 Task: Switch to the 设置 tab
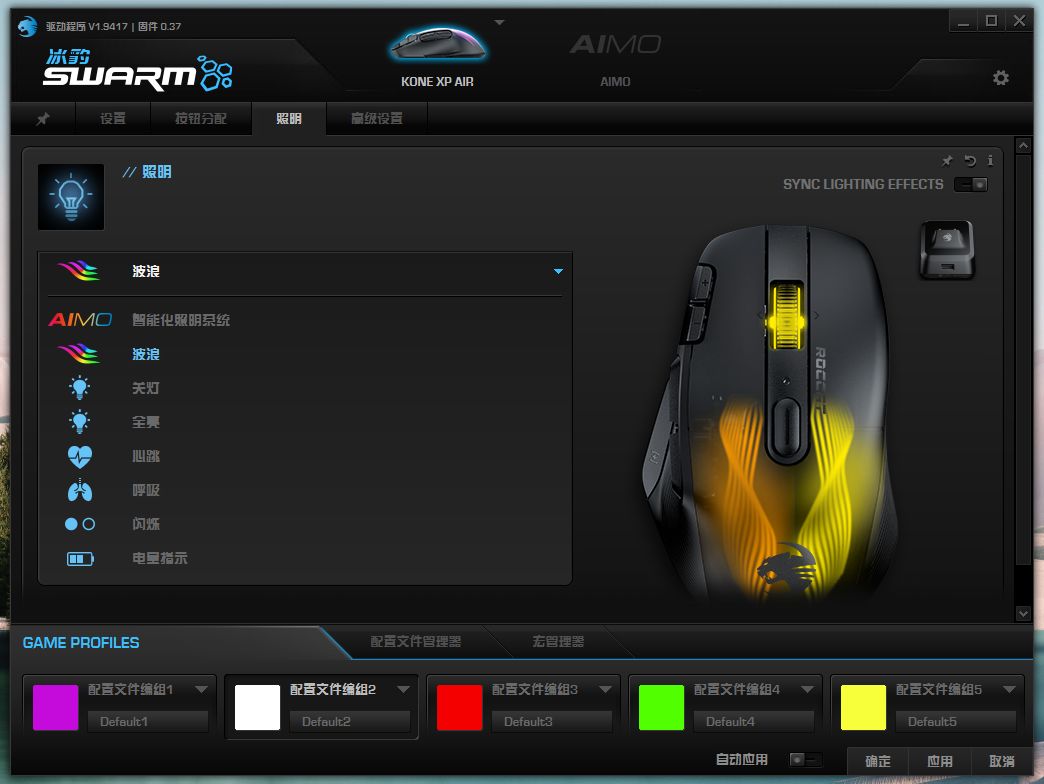coord(113,118)
